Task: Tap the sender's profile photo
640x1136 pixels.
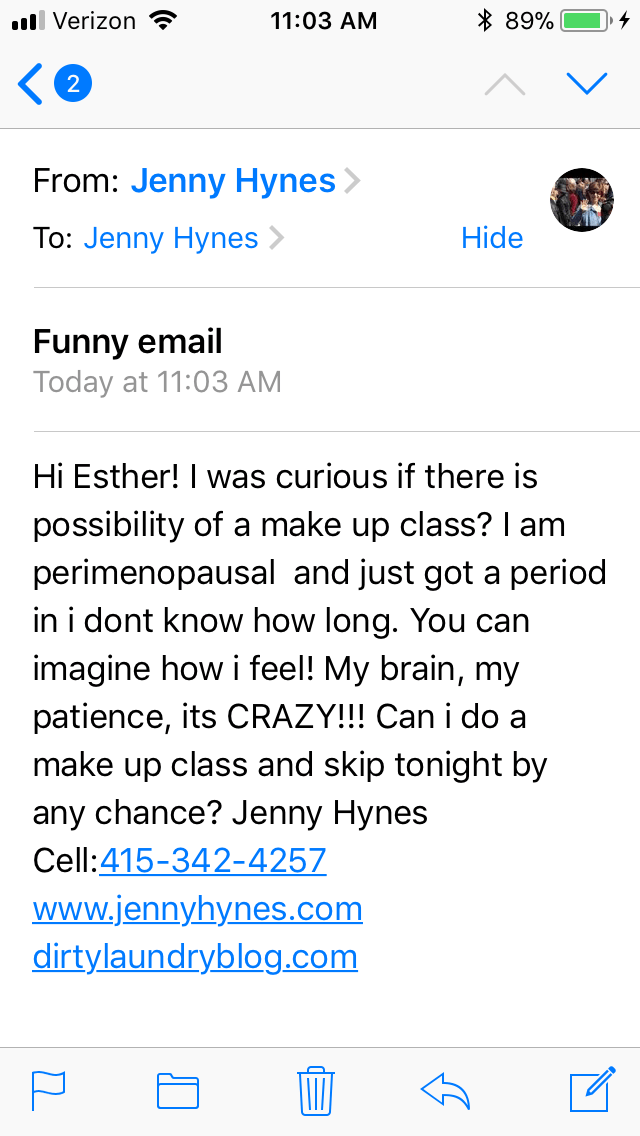Action: pyautogui.click(x=581, y=200)
